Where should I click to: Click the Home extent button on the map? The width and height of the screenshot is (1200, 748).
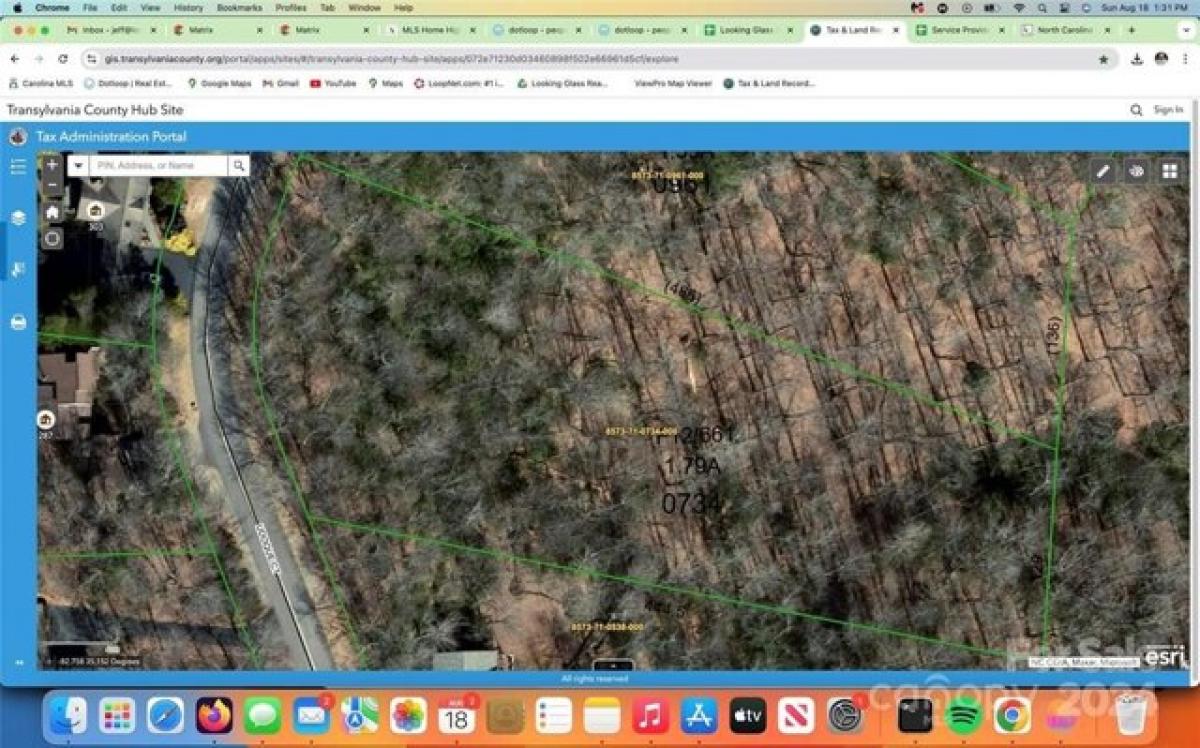[52, 213]
